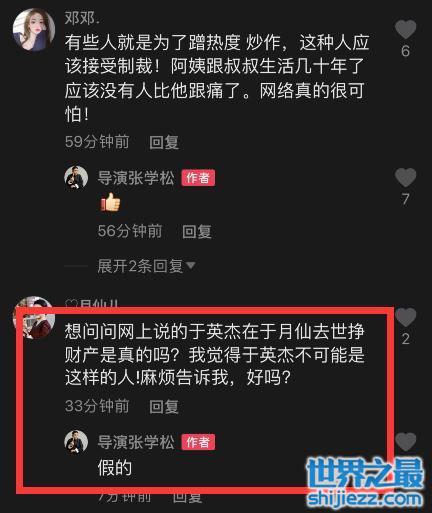The height and width of the screenshot is (513, 432).
Task: Open 导演张学松's avatar on first reply
Action: point(76,177)
